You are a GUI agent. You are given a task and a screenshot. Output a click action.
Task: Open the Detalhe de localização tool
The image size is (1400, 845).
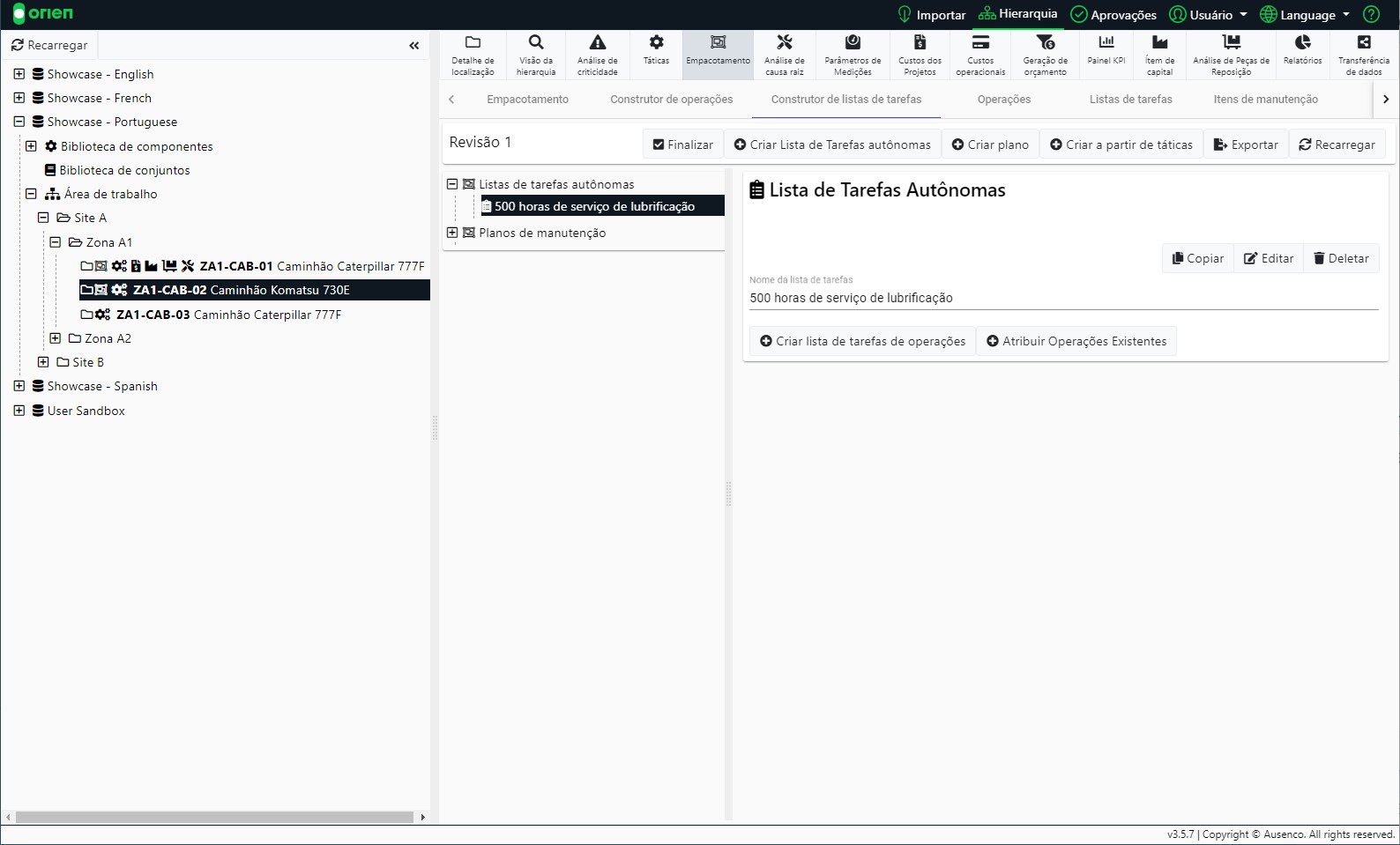pyautogui.click(x=473, y=55)
